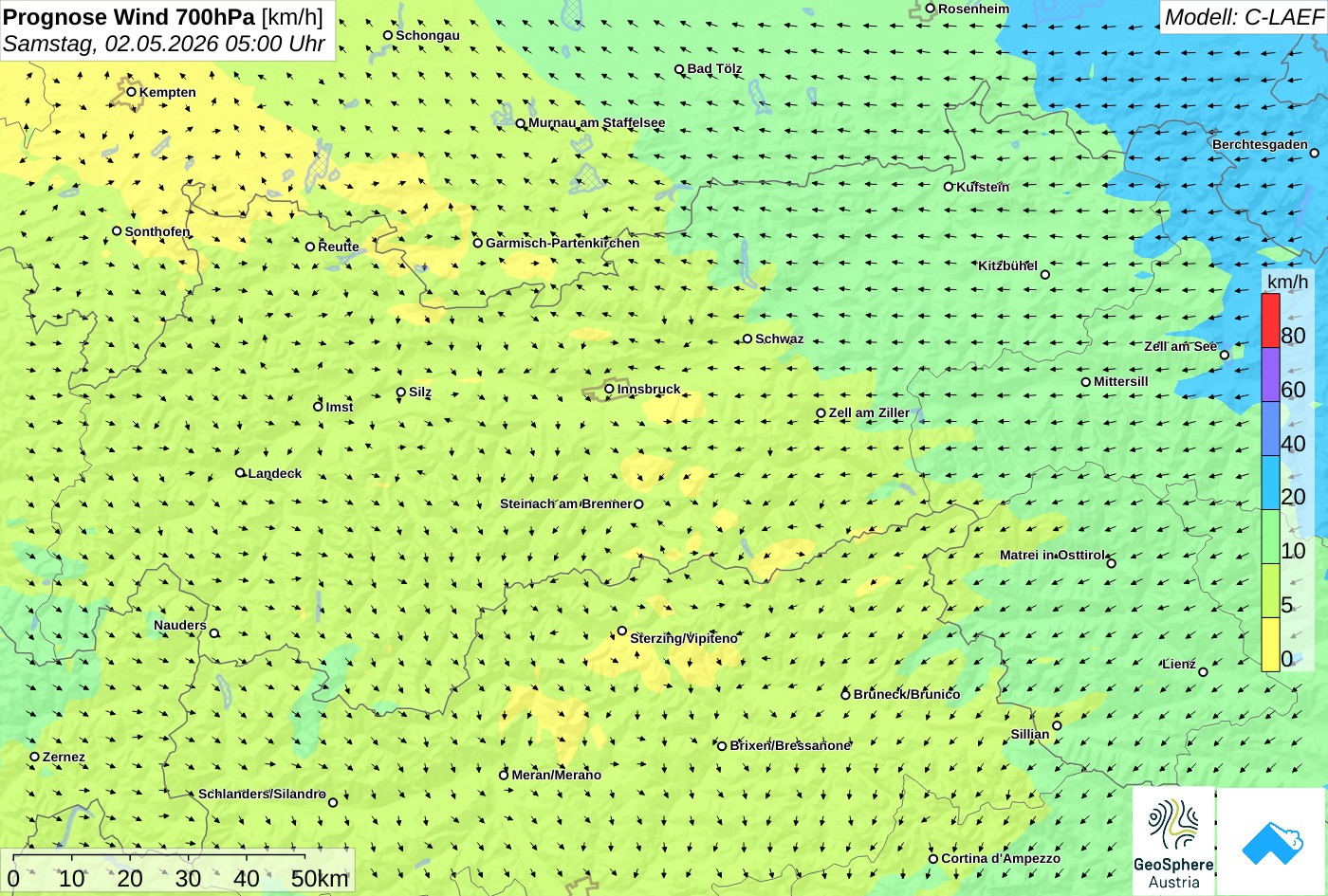
Task: Click the 'Garmisch-Partenkirchen' label
Action: pos(563,243)
